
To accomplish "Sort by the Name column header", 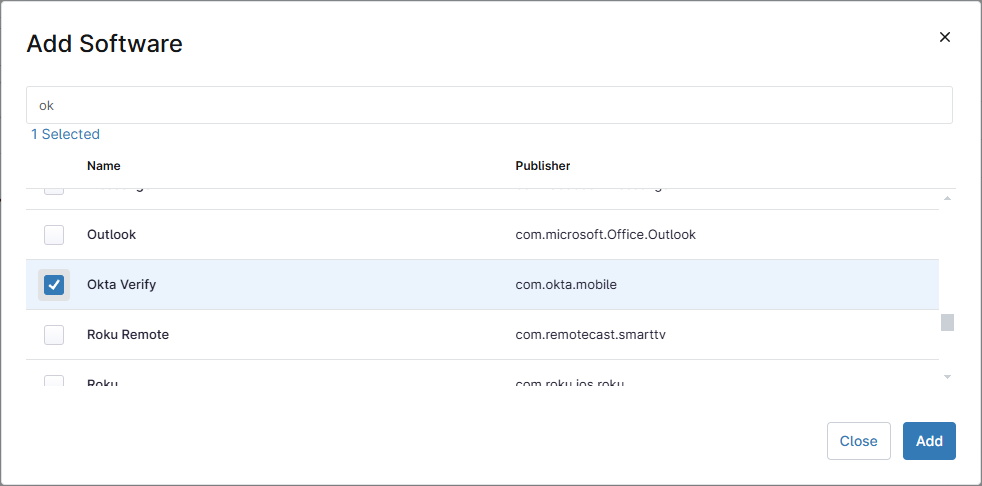I will point(104,166).
